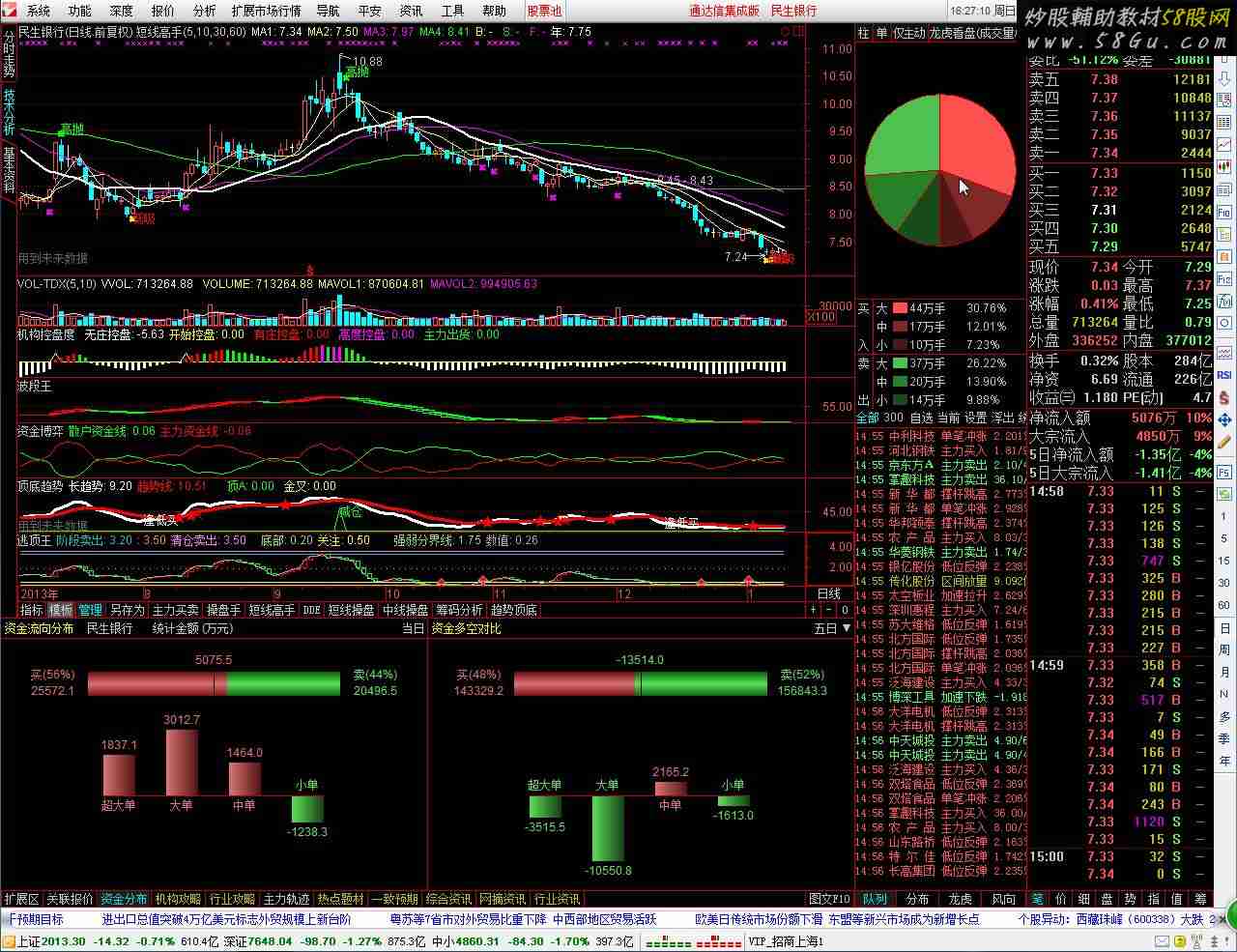Select the 分布 tab under trade list

tap(917, 899)
